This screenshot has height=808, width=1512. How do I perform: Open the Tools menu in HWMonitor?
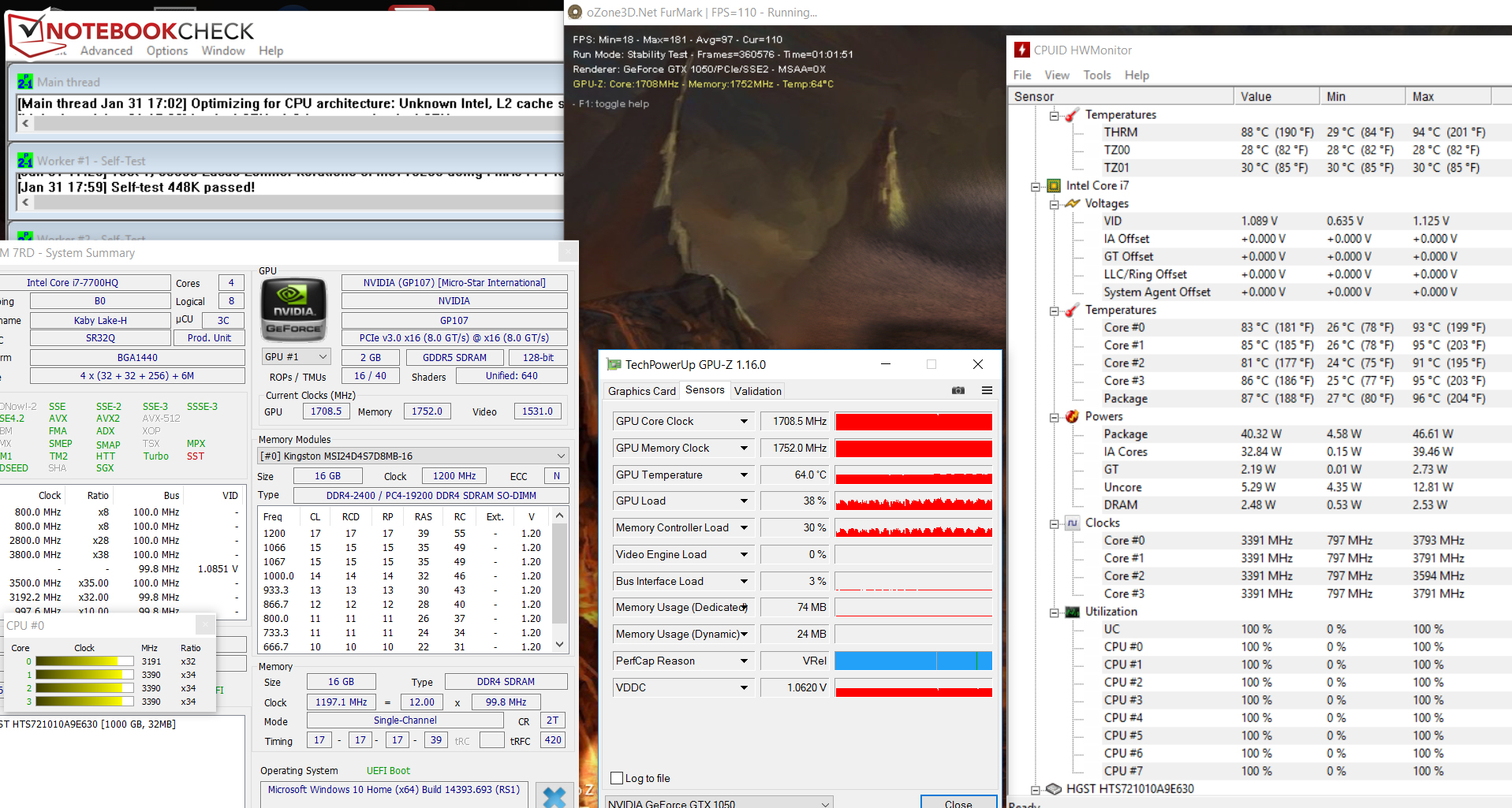pyautogui.click(x=1097, y=75)
